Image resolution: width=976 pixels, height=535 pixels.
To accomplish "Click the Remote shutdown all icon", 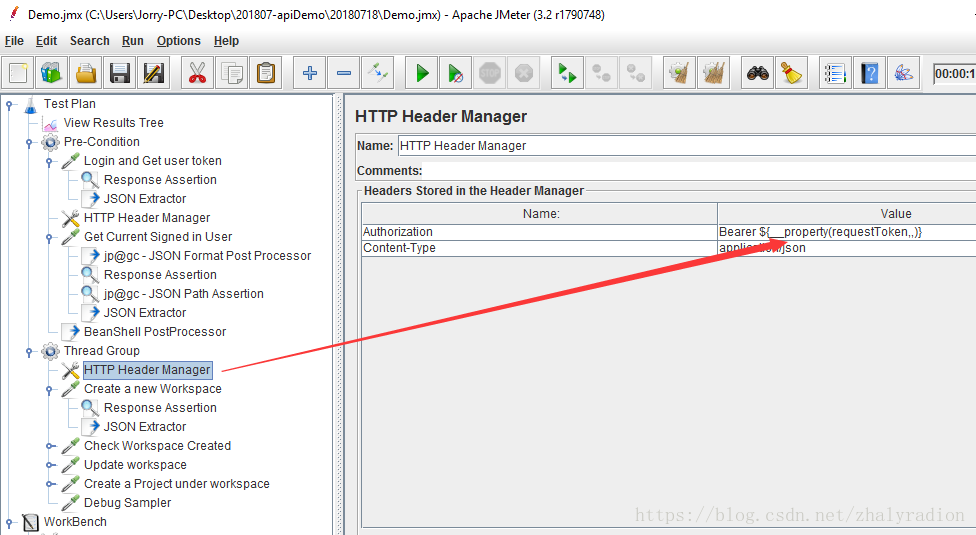I will click(636, 73).
